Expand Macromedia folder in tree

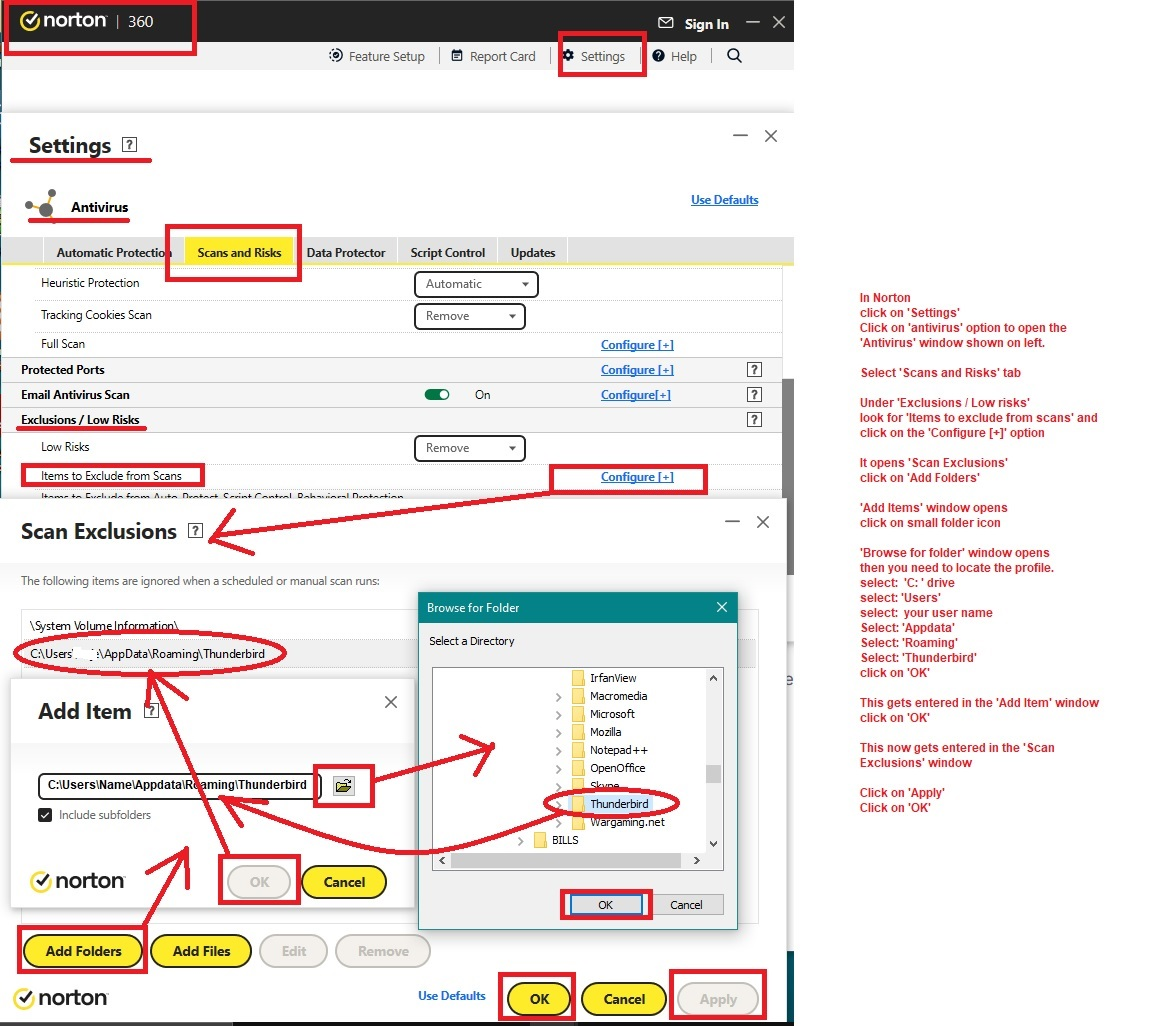pos(558,697)
